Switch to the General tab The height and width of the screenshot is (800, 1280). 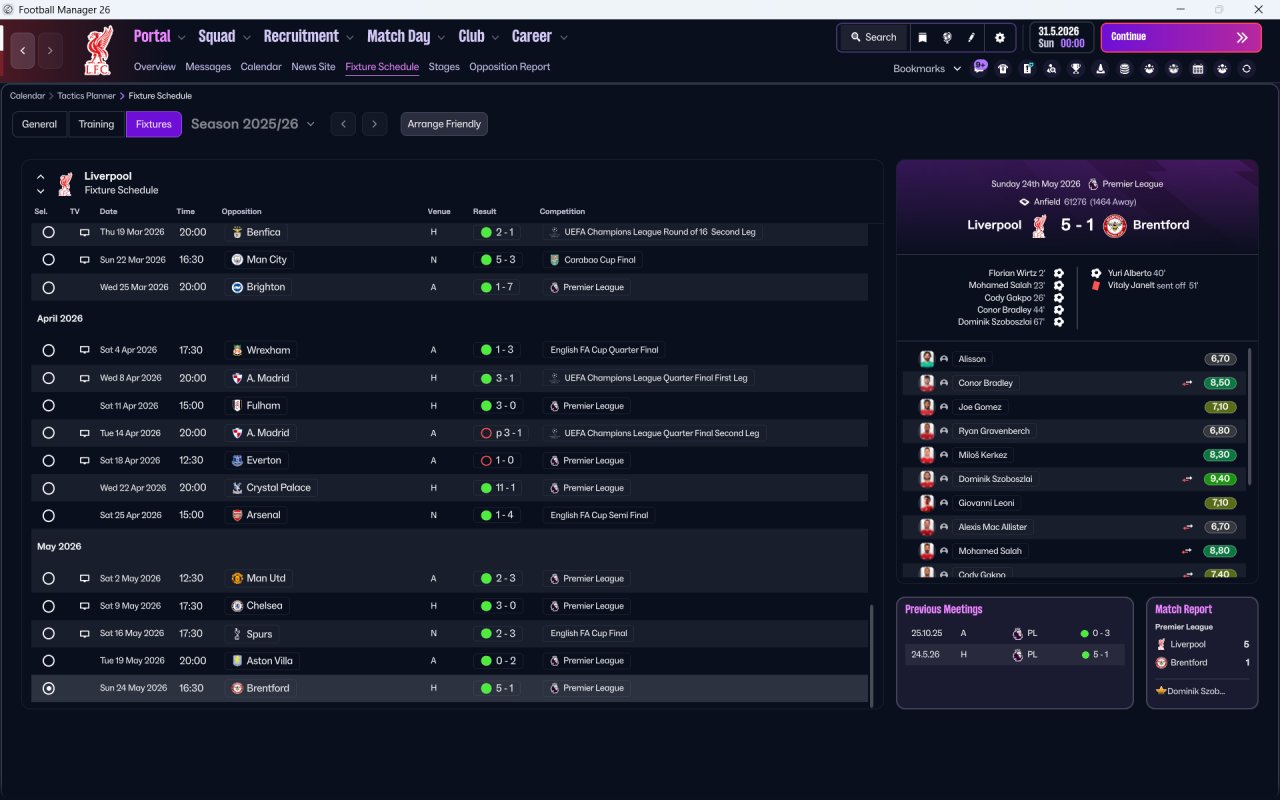pos(40,124)
